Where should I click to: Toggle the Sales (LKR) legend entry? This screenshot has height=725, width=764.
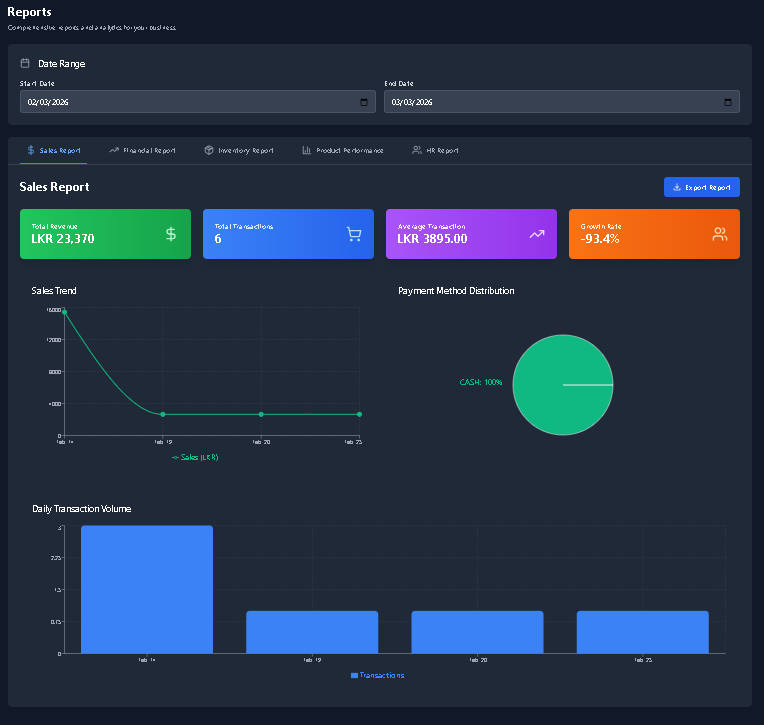195,457
